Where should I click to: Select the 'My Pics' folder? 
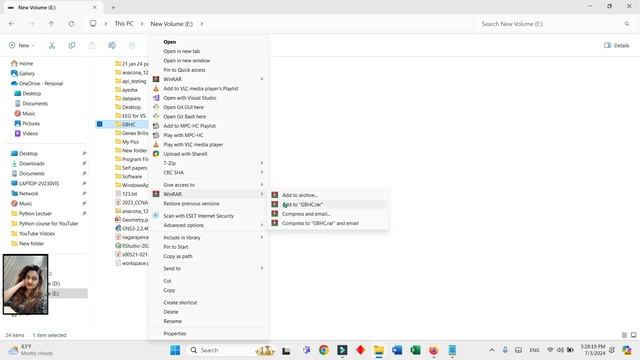130,142
